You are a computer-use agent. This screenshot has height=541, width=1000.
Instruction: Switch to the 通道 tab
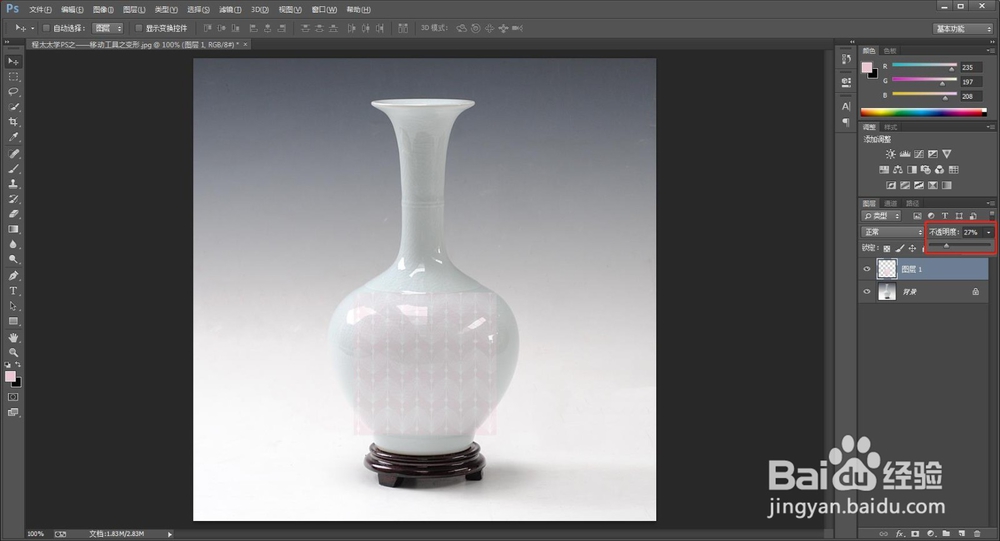click(x=891, y=204)
